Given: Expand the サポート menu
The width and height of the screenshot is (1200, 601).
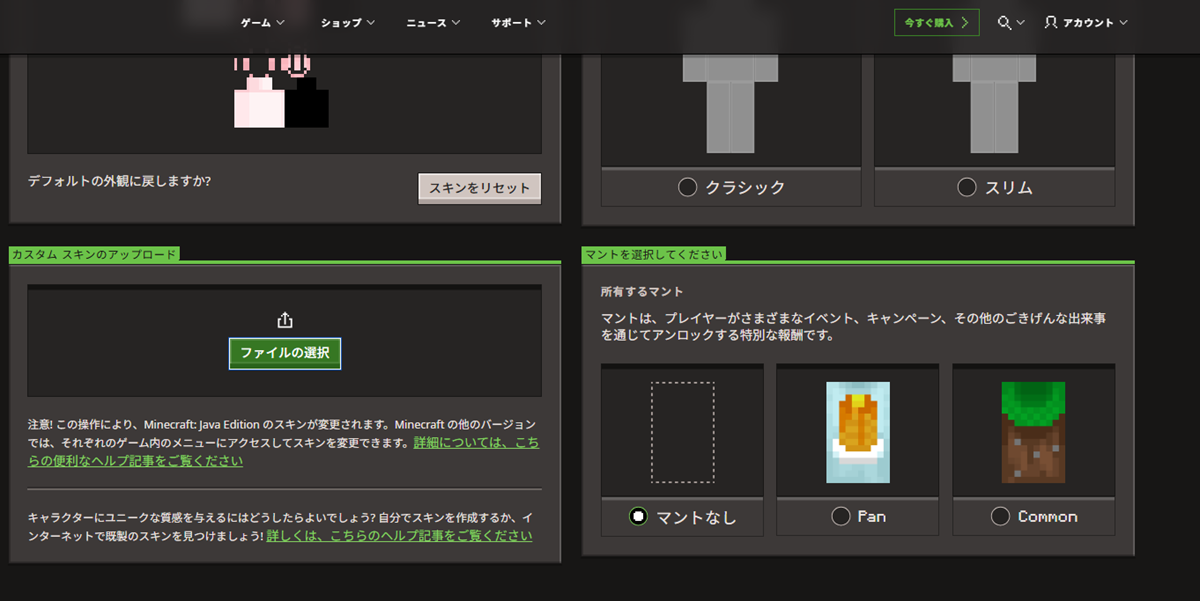Looking at the screenshot, I should (519, 22).
